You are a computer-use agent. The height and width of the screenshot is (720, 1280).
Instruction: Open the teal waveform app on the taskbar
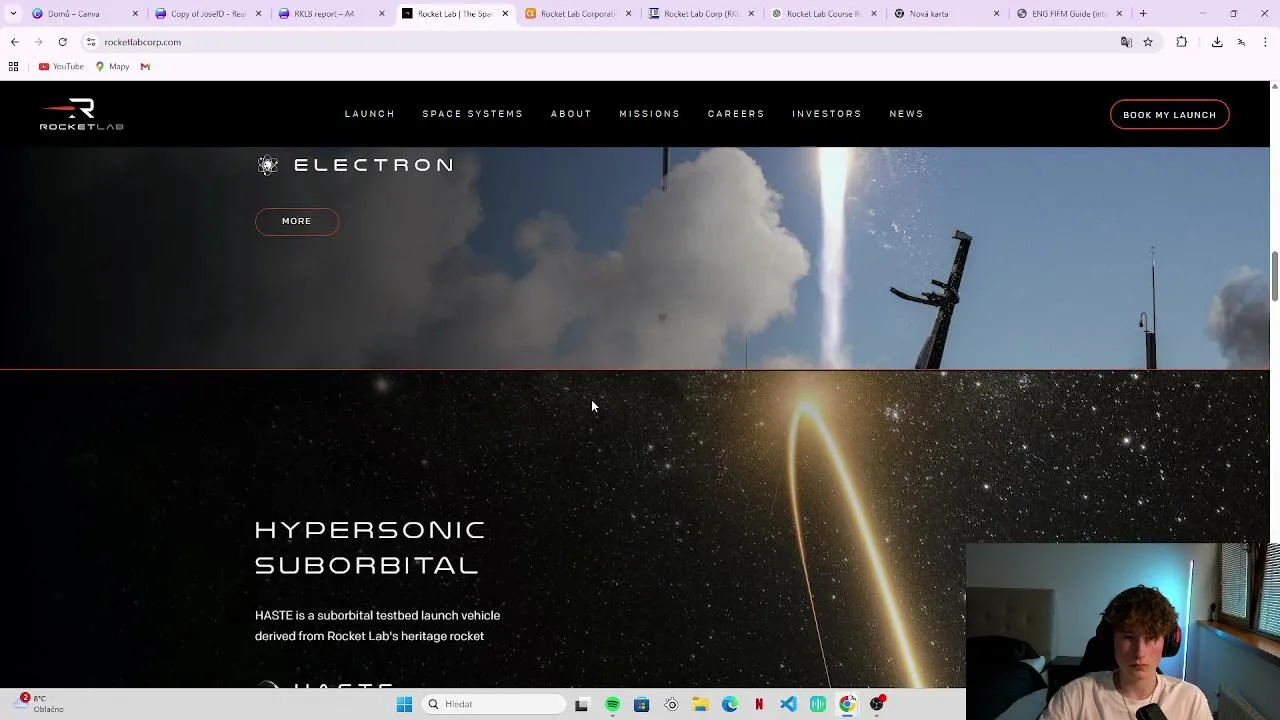(818, 704)
